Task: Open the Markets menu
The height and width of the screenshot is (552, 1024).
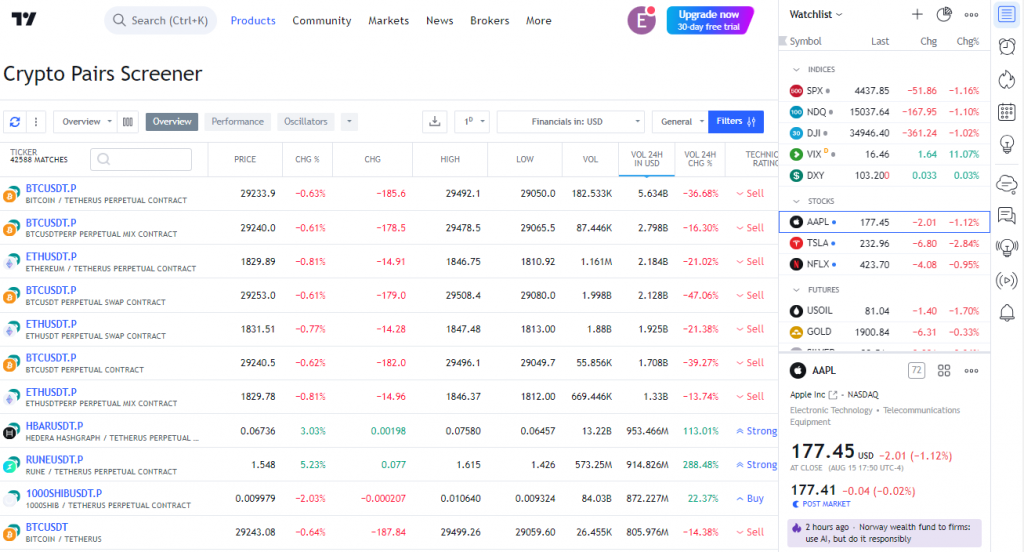Action: pos(388,20)
